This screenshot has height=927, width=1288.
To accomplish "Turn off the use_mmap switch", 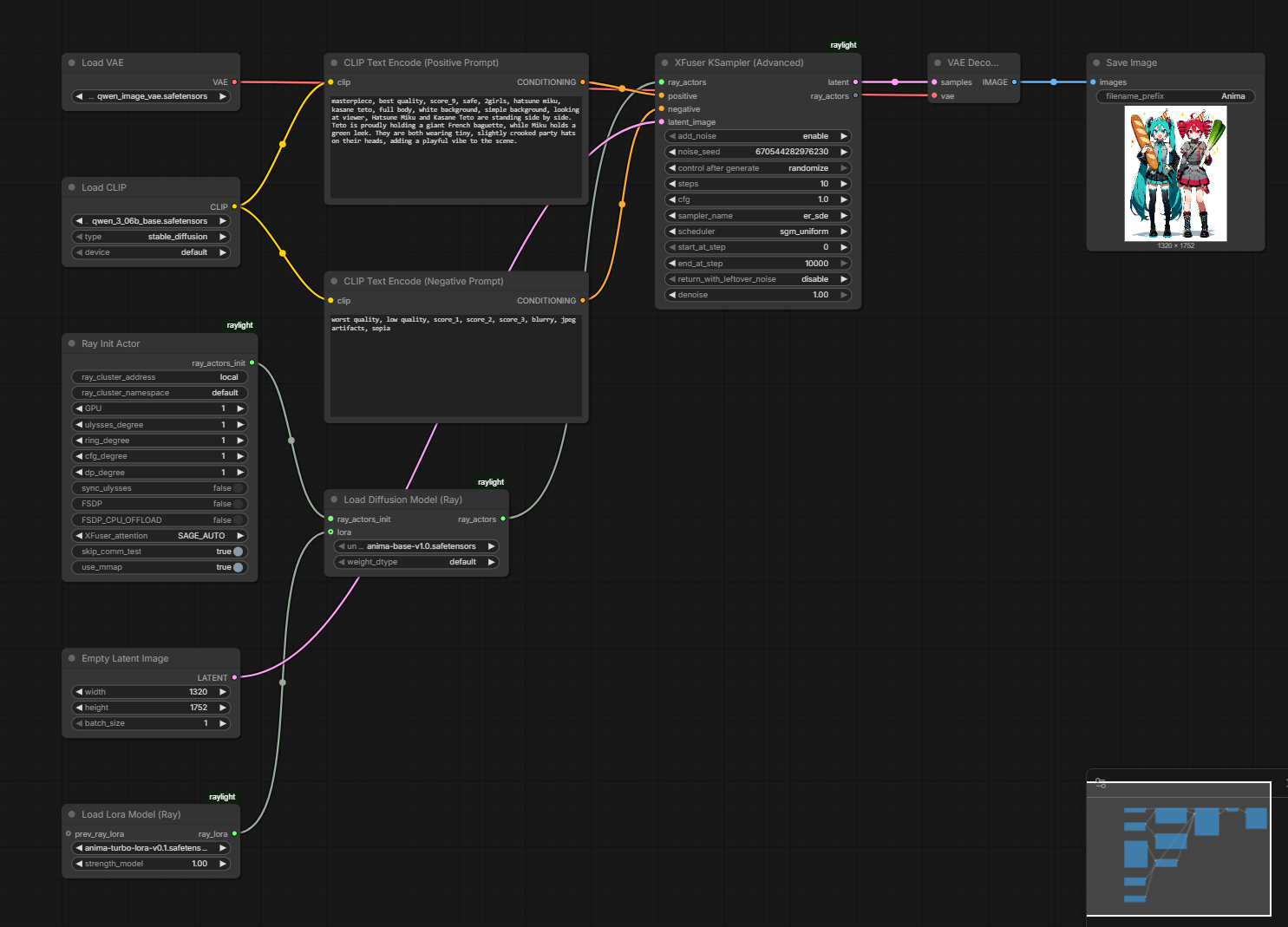I will (238, 567).
